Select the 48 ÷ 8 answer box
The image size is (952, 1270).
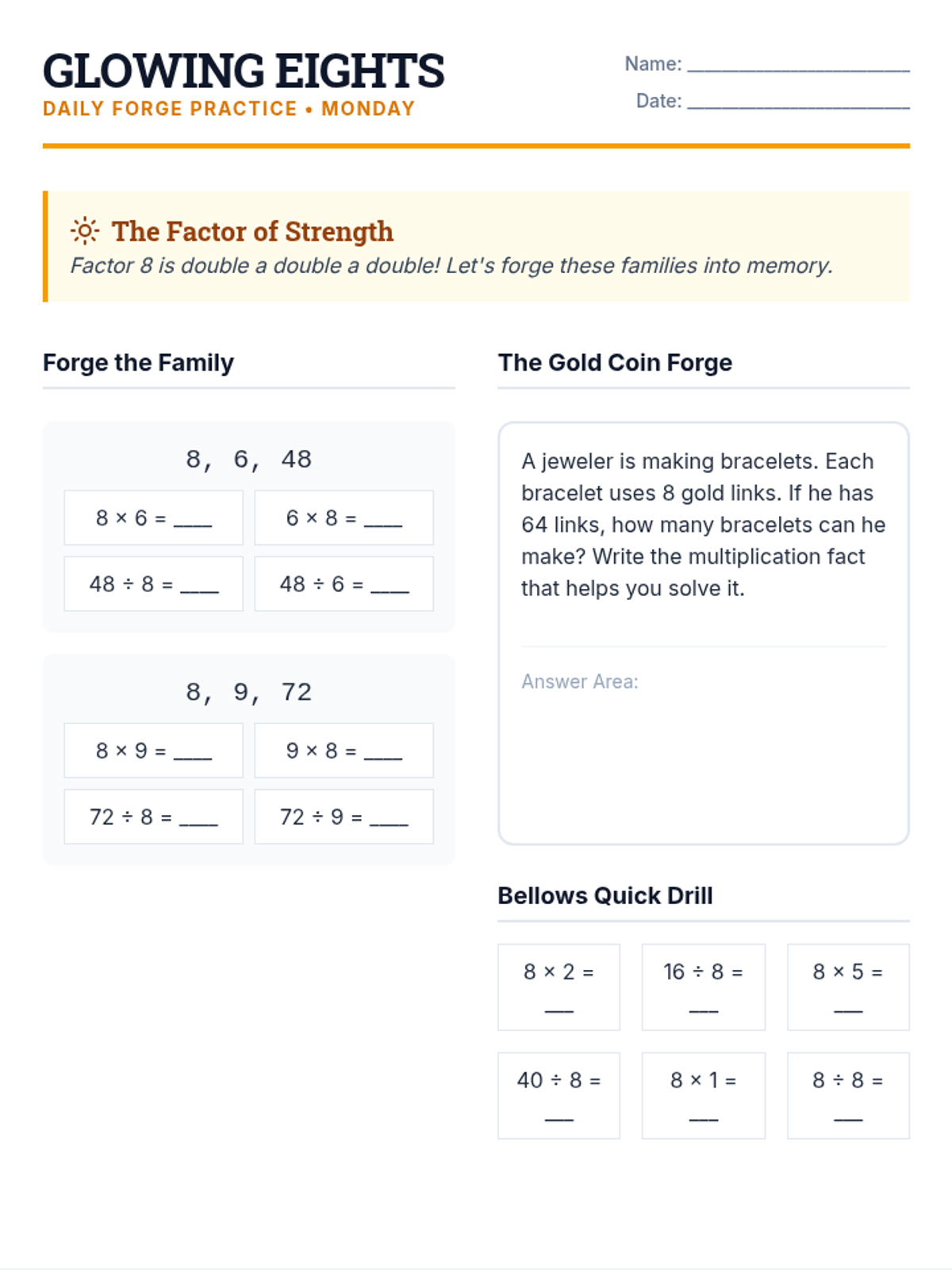click(x=153, y=584)
